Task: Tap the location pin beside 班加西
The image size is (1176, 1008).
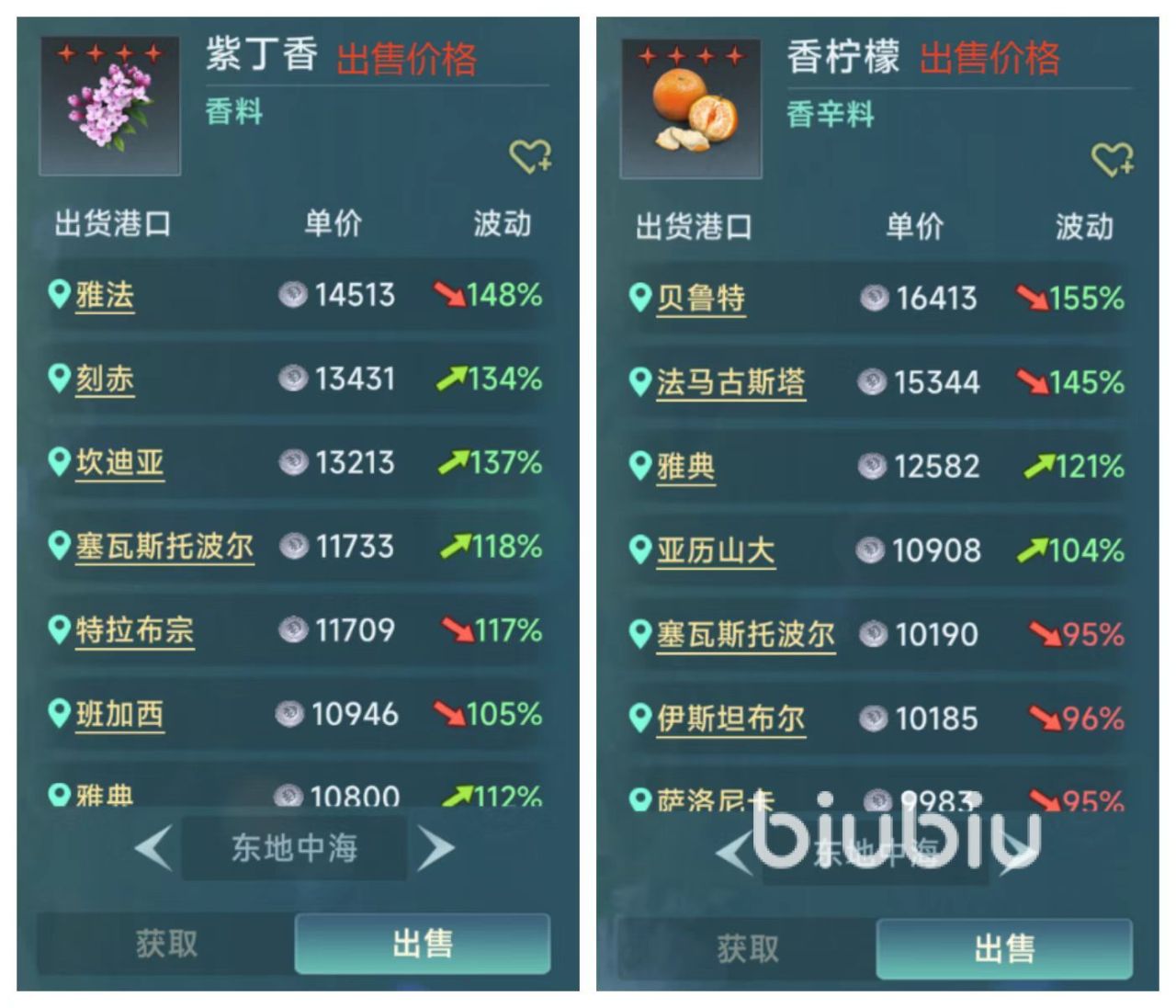Action: point(59,714)
